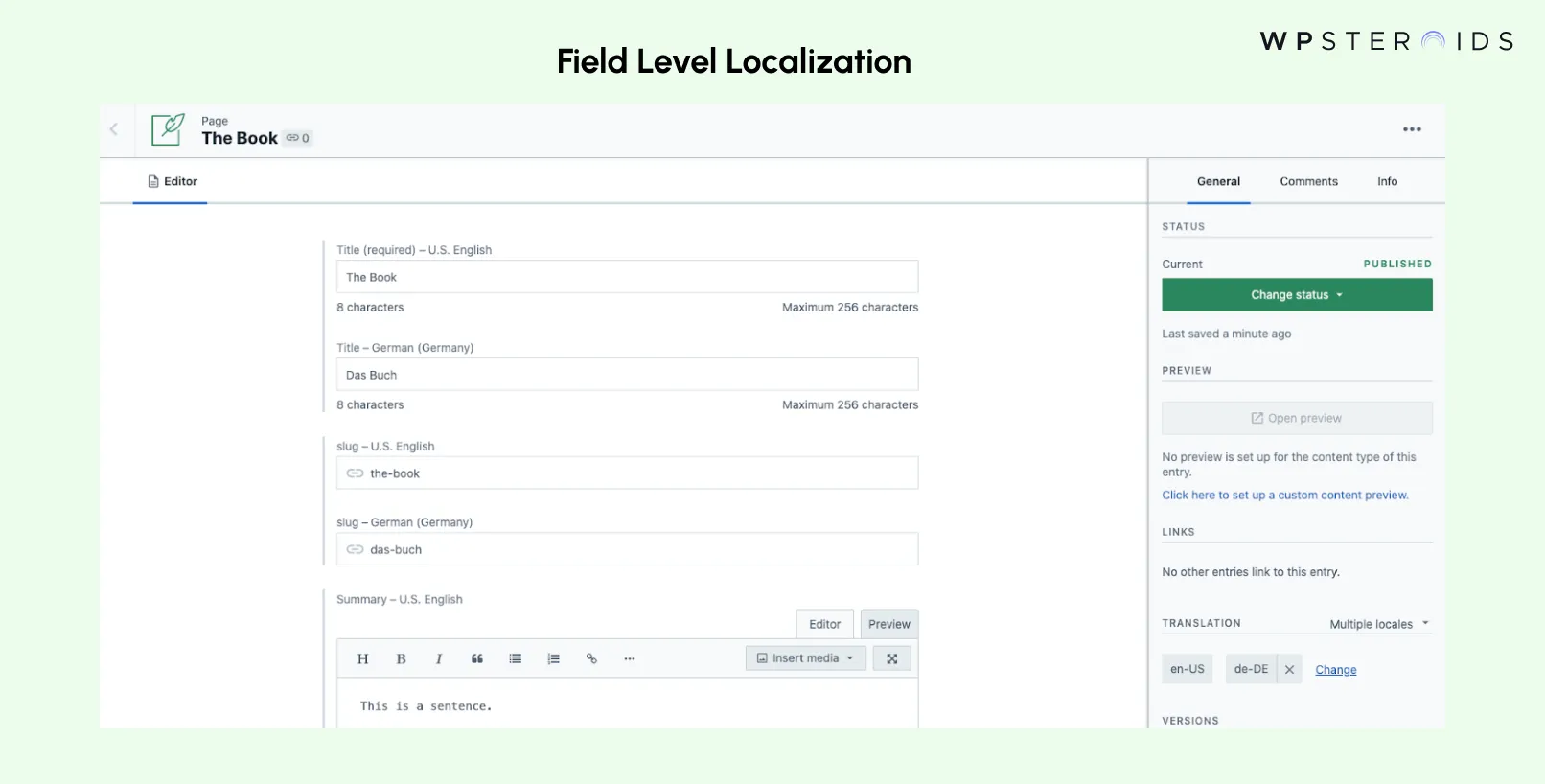This screenshot has height=784, width=1545.
Task: Open the Info sidebar tab
Action: [1387, 181]
